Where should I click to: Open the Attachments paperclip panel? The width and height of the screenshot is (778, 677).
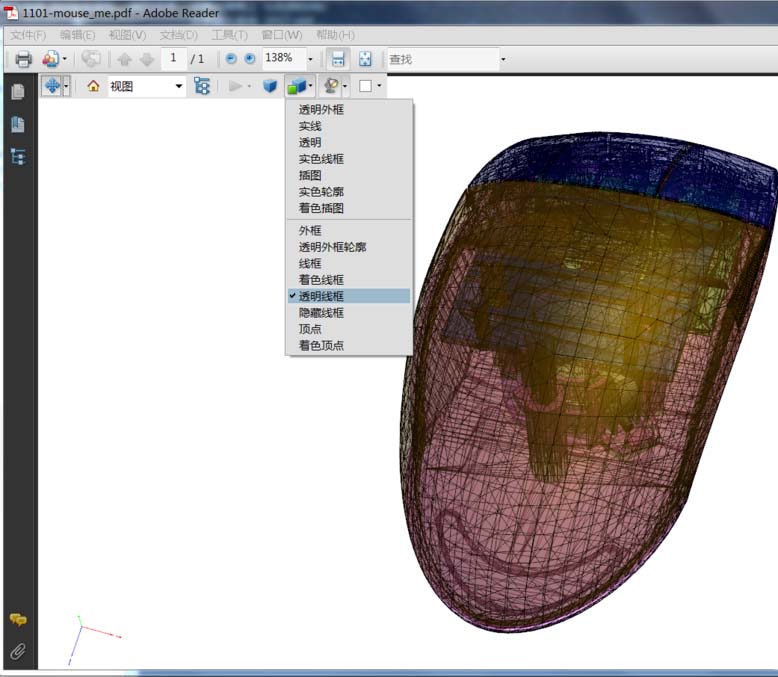pyautogui.click(x=18, y=652)
